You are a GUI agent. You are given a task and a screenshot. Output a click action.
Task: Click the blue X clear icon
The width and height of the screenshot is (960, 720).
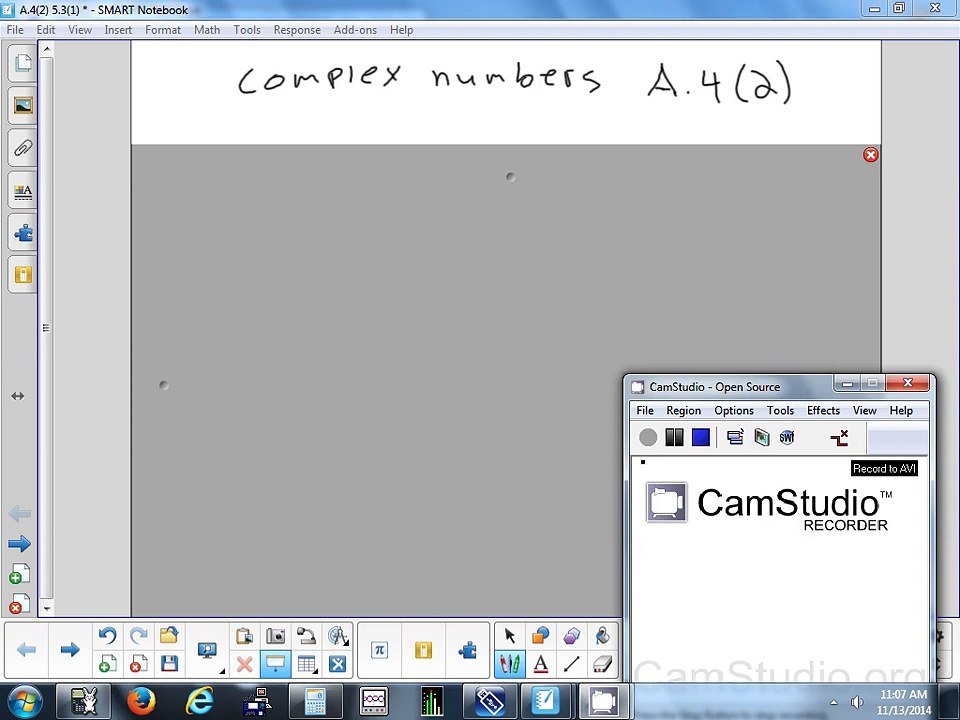click(337, 664)
